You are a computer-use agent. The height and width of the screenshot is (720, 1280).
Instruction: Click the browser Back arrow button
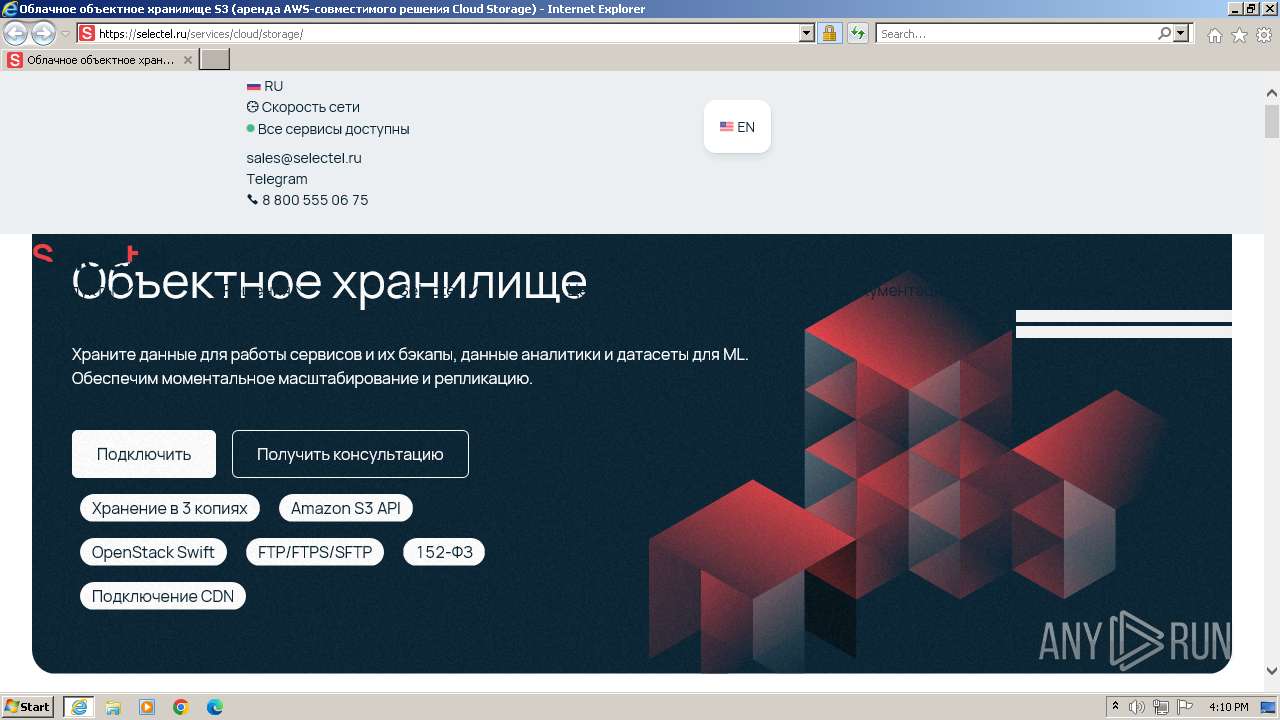click(x=16, y=33)
